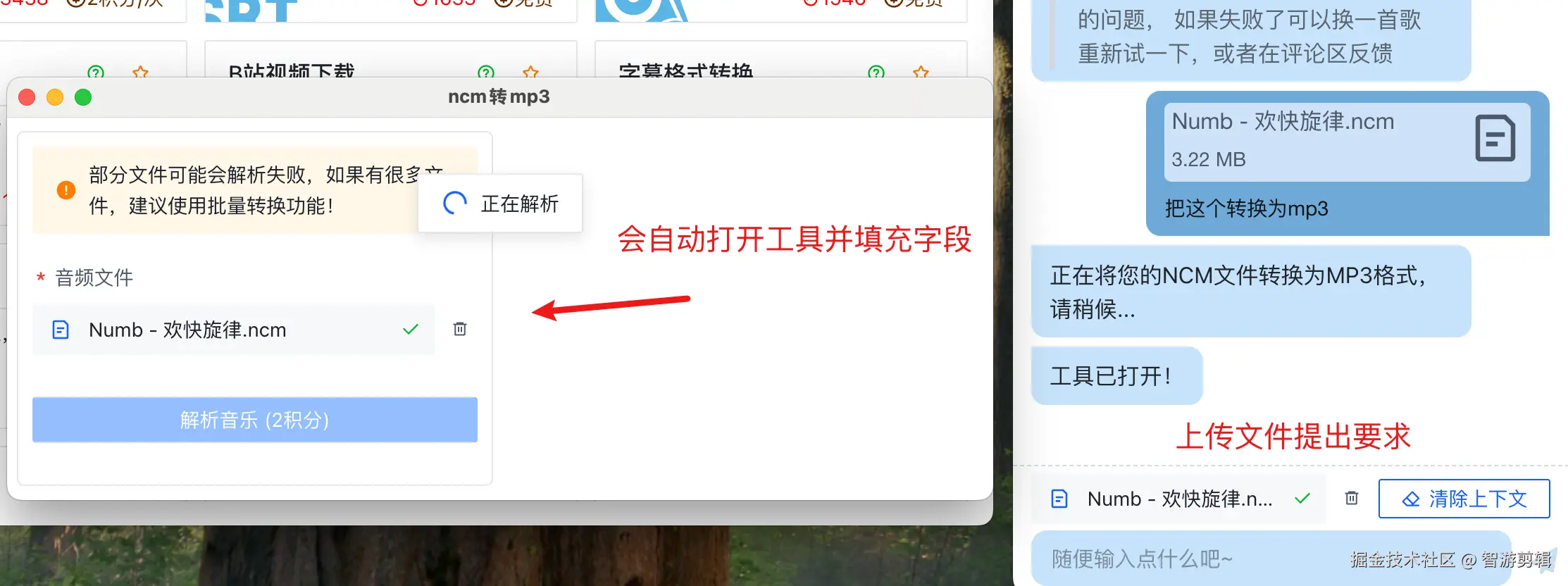Viewport: 1568px width, 586px height.
Task: Click the 正在解析 loading toast
Action: 500,204
